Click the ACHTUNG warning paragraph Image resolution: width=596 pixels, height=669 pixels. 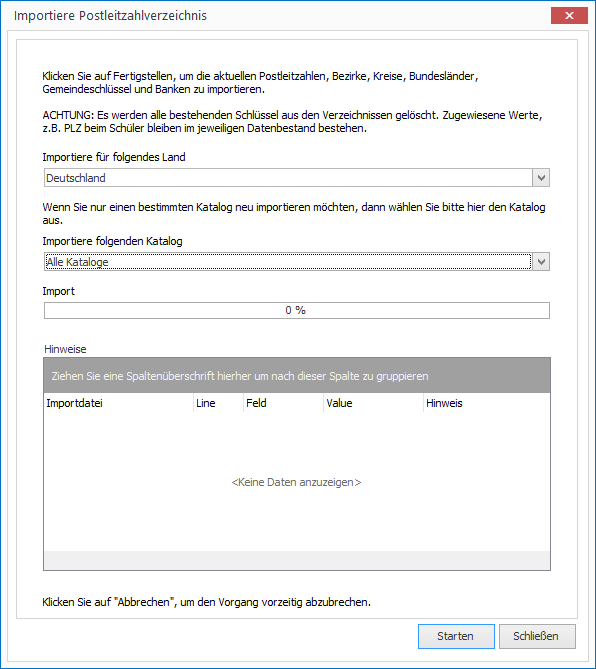pyautogui.click(x=292, y=122)
